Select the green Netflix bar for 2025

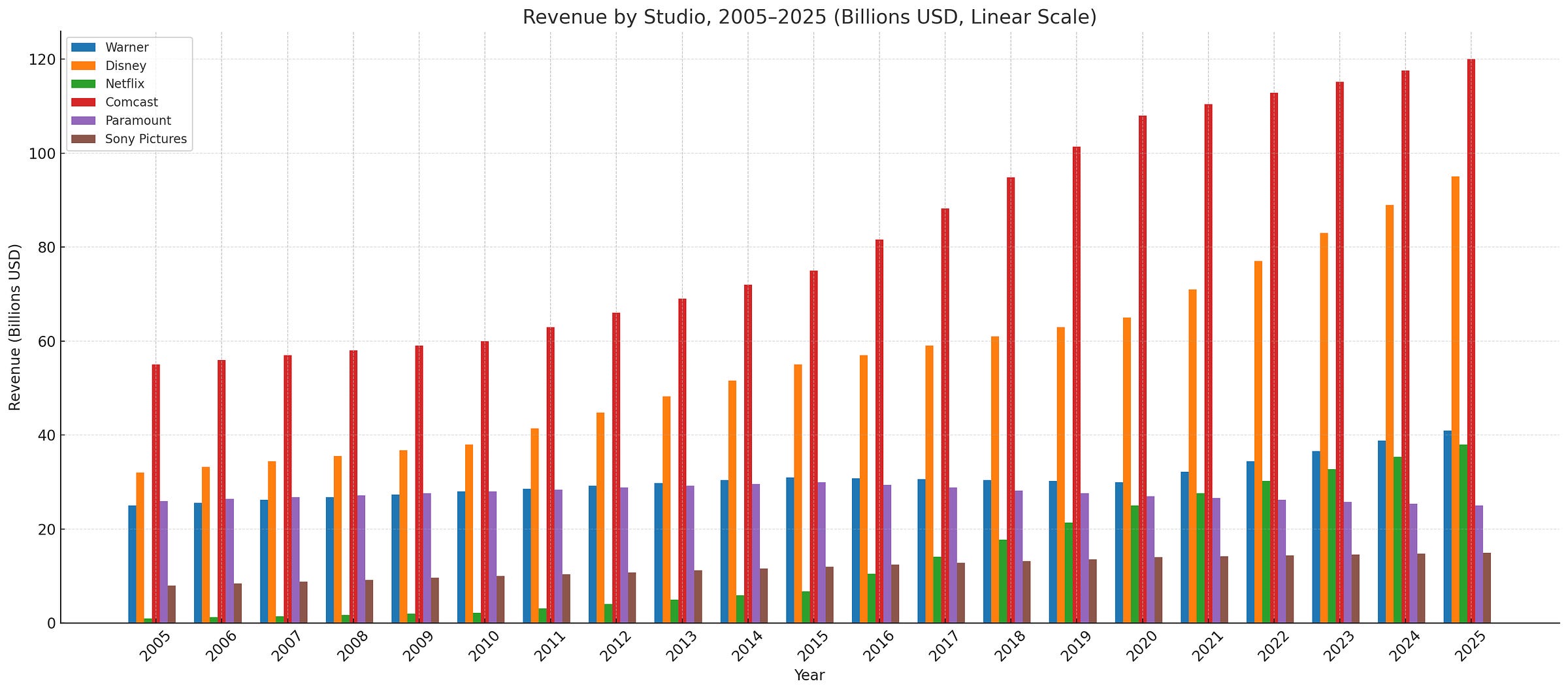(x=1463, y=534)
